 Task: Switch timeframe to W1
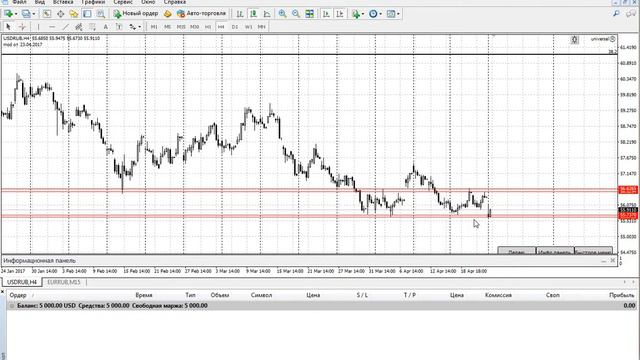click(x=248, y=27)
